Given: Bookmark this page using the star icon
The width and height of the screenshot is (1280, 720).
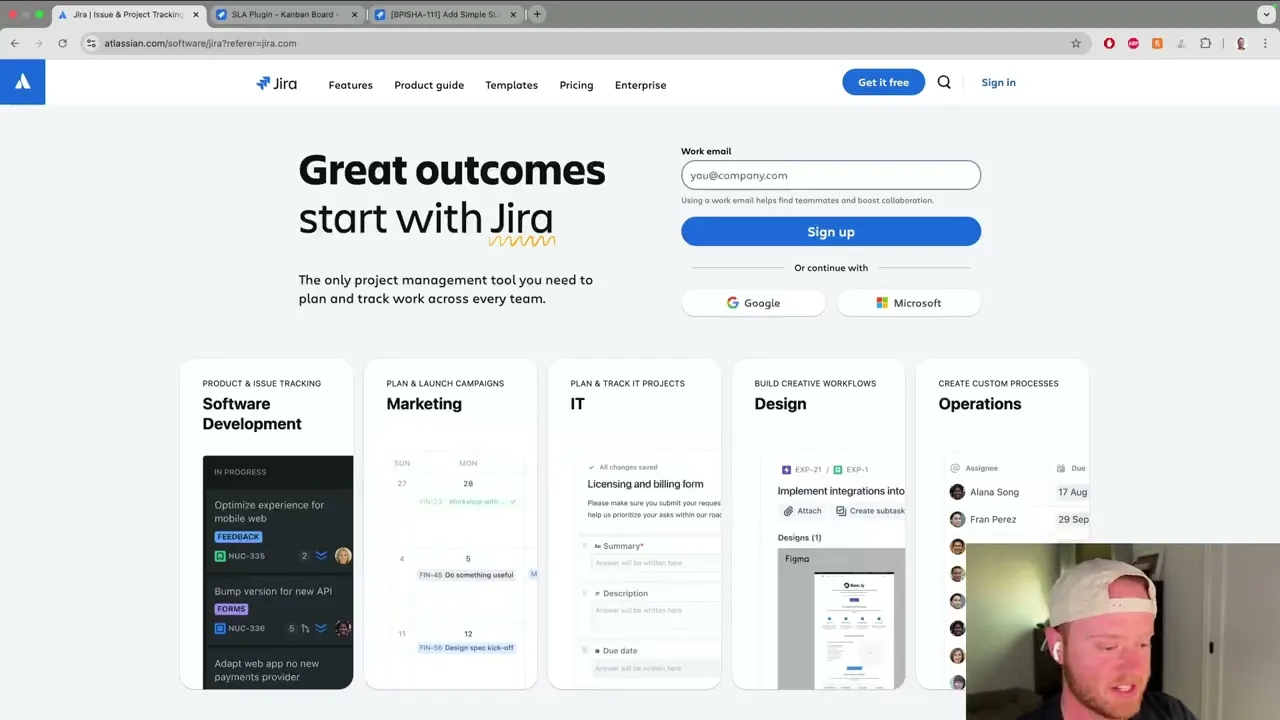Looking at the screenshot, I should point(1076,43).
